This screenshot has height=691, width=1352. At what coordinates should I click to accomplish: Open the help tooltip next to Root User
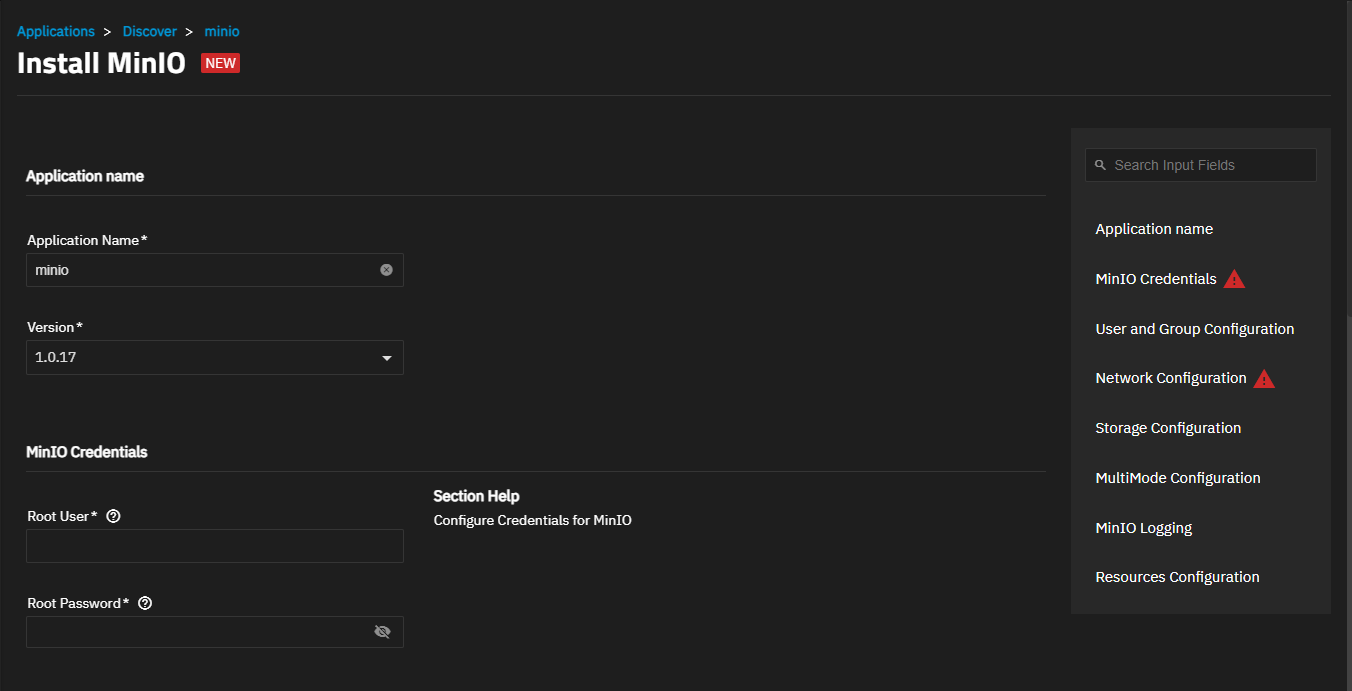click(113, 516)
